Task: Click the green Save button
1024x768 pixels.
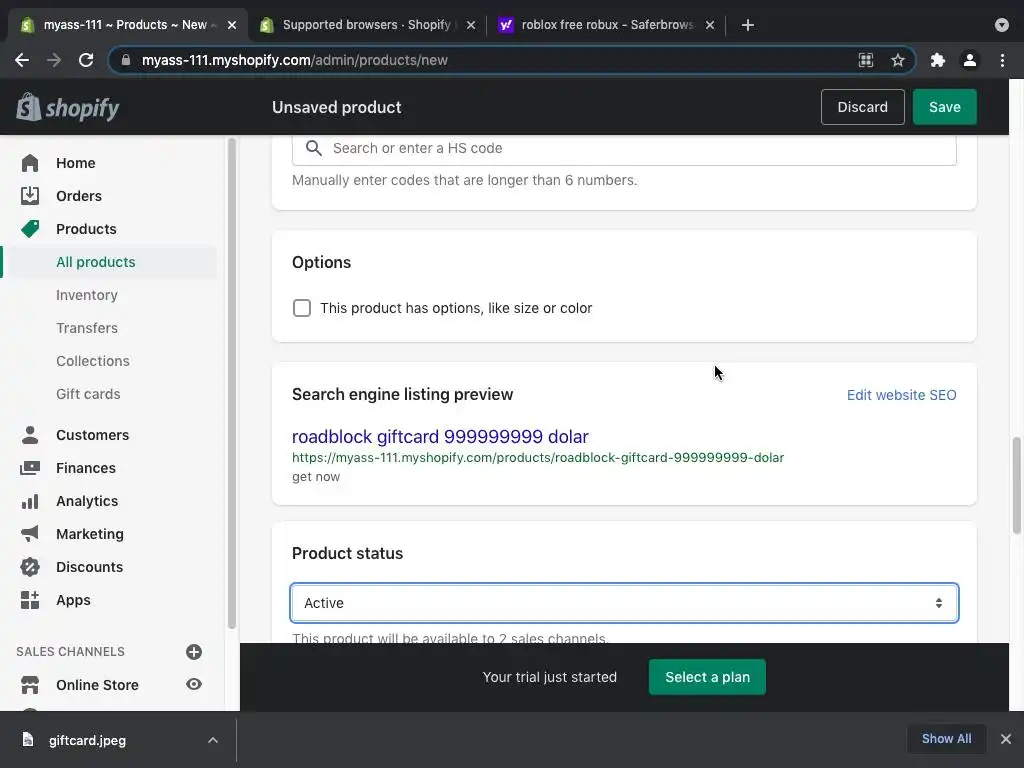Action: [x=944, y=107]
